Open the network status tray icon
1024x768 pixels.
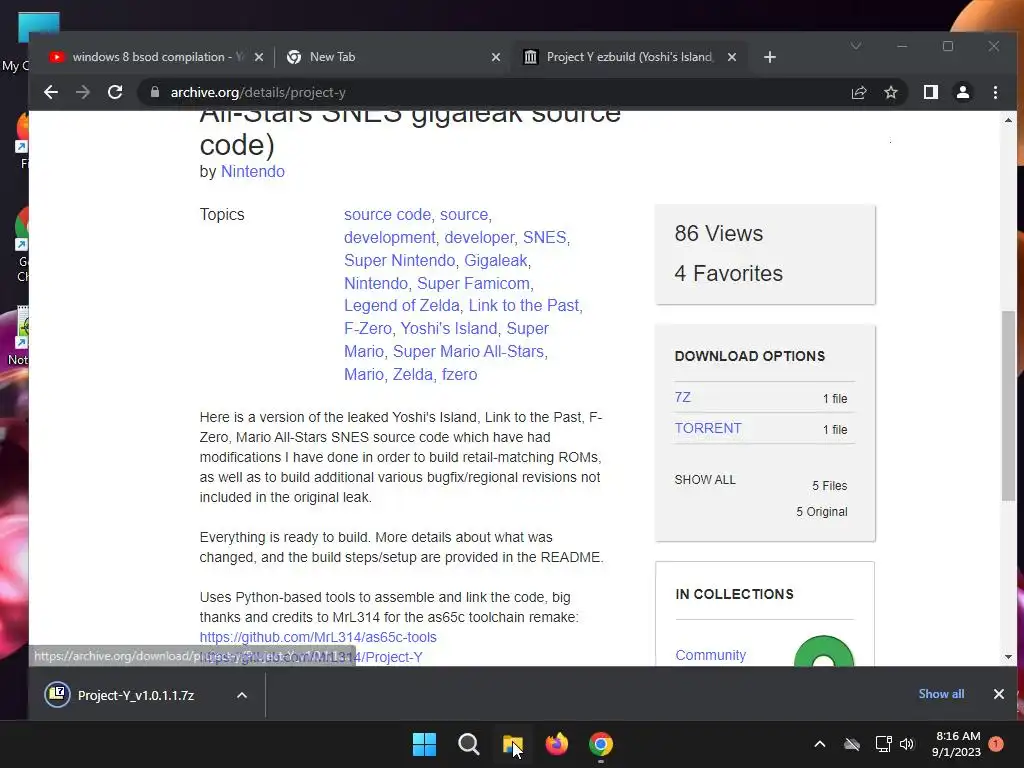pos(883,744)
